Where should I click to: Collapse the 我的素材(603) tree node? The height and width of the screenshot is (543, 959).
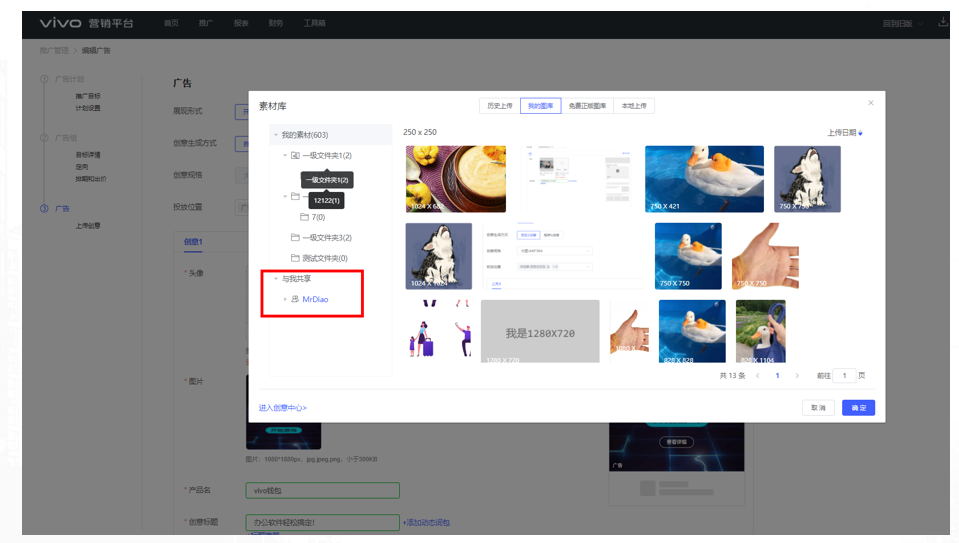point(275,135)
